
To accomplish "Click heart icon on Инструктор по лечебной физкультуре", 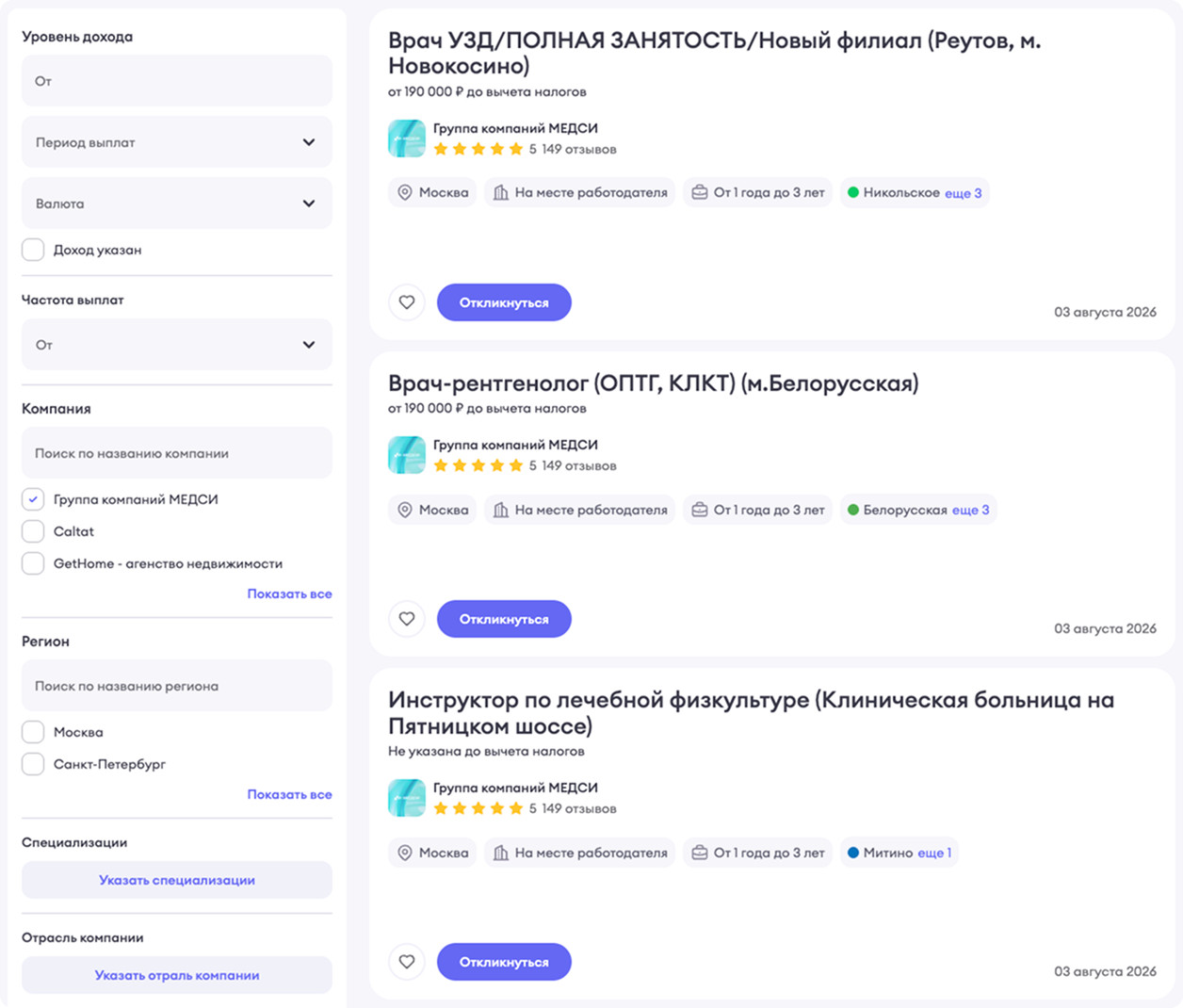I will [407, 962].
